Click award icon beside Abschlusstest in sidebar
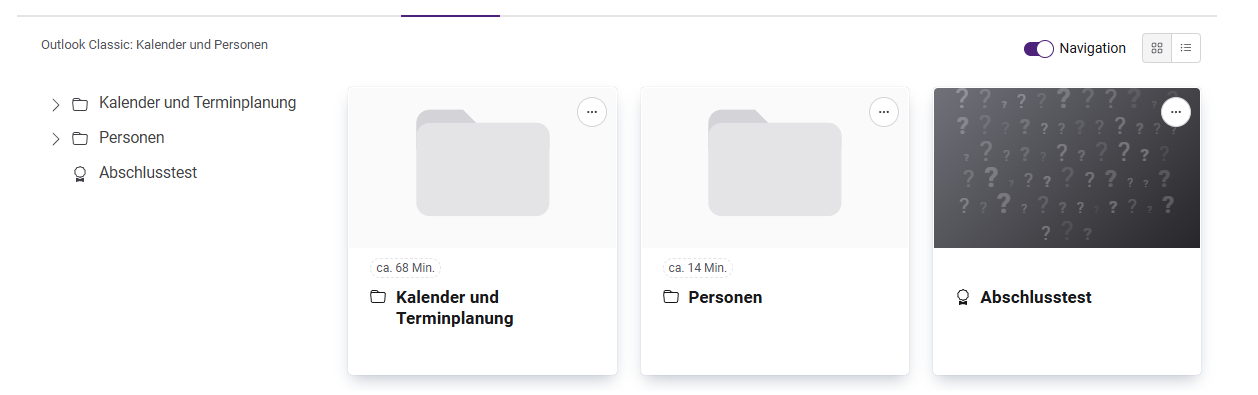 tap(80, 174)
